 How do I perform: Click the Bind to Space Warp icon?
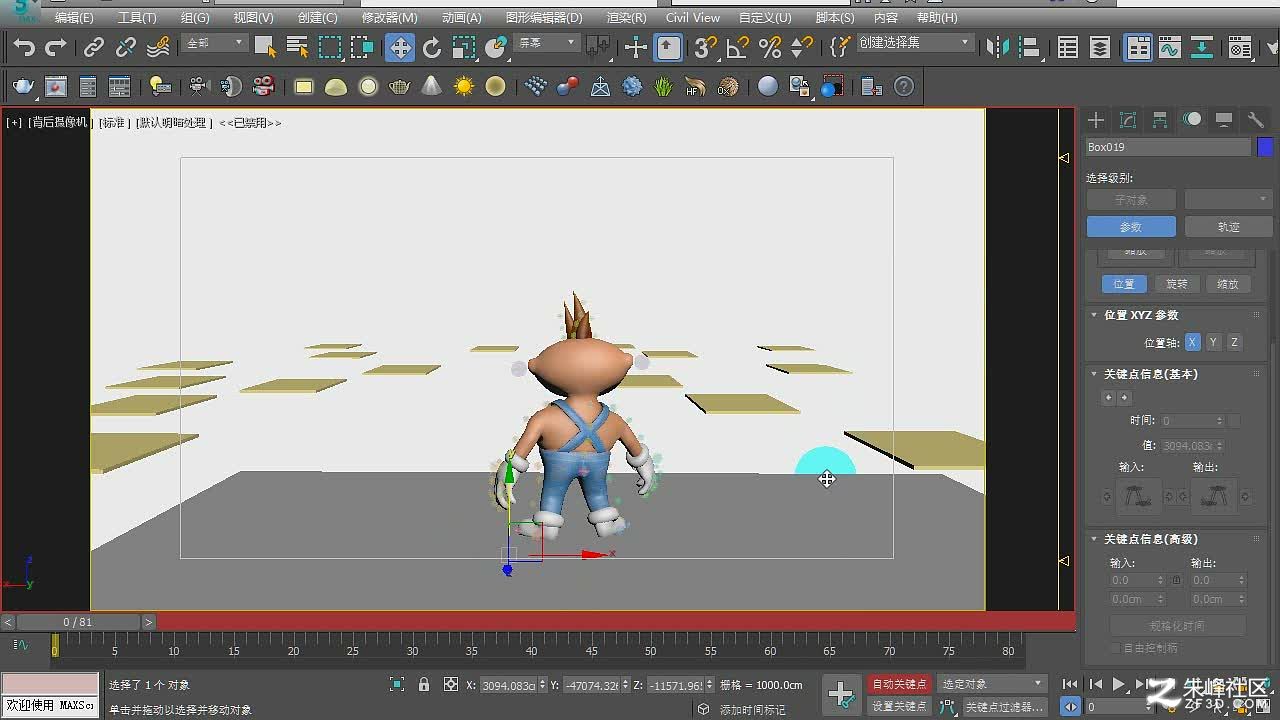coord(158,47)
